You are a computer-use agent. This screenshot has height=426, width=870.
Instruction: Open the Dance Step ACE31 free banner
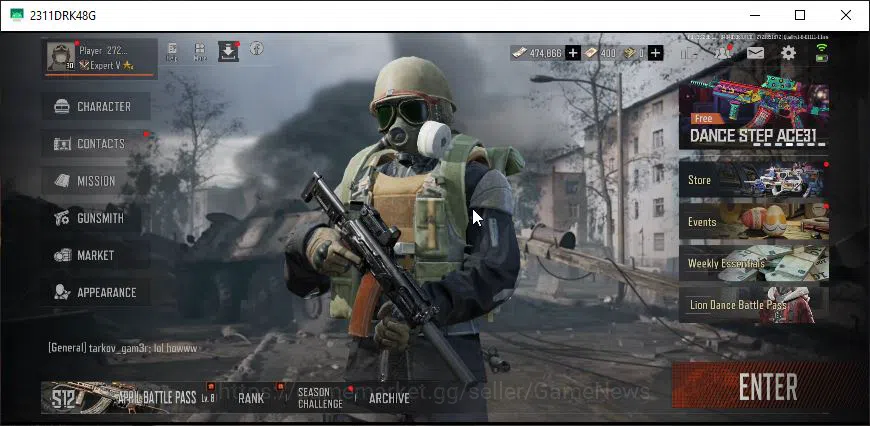pyautogui.click(x=753, y=111)
